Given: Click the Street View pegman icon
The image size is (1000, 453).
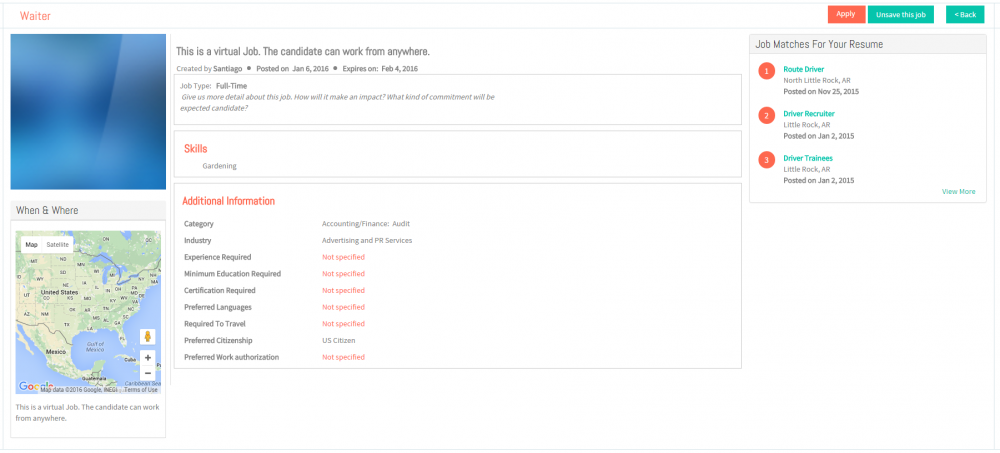Looking at the screenshot, I should (147, 337).
